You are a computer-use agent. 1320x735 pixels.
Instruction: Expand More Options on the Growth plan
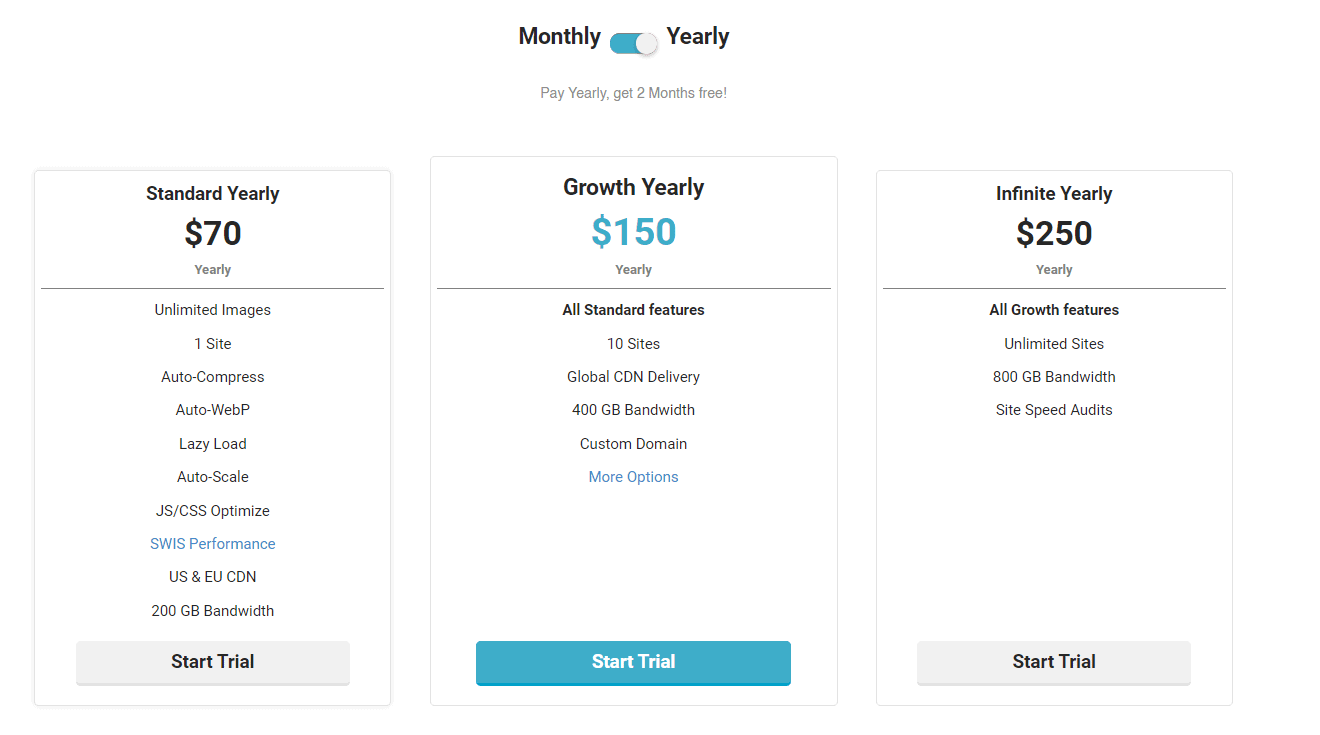(x=633, y=476)
